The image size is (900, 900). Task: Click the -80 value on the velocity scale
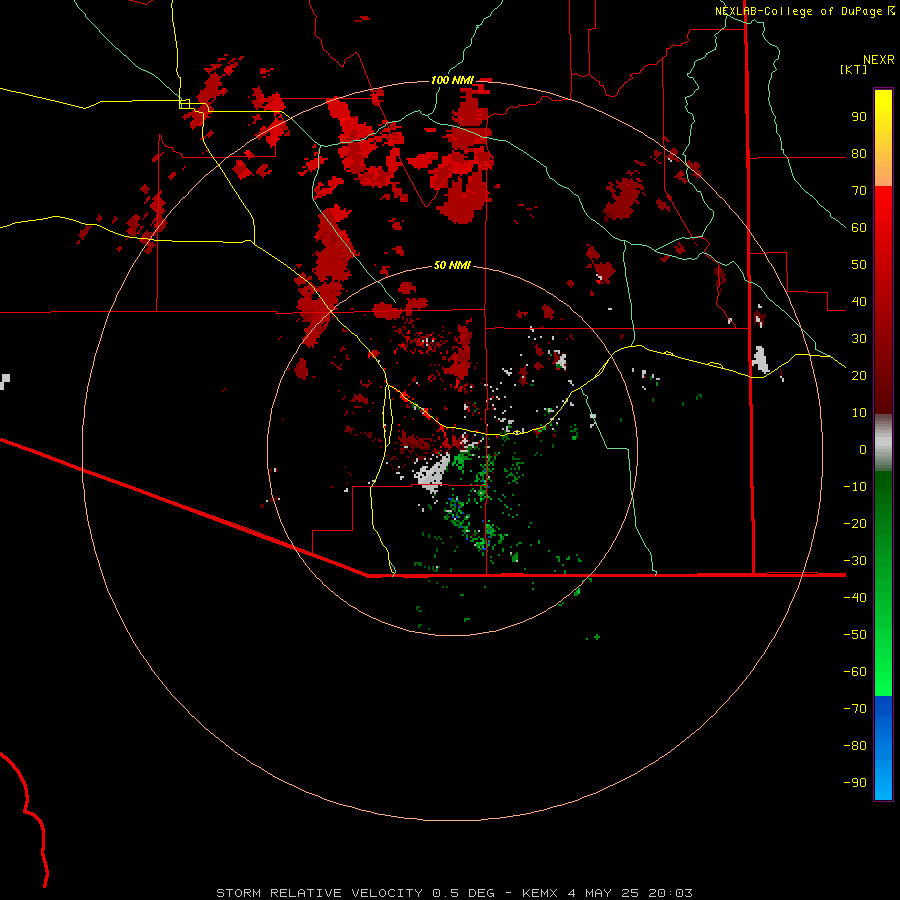pyautogui.click(x=855, y=746)
